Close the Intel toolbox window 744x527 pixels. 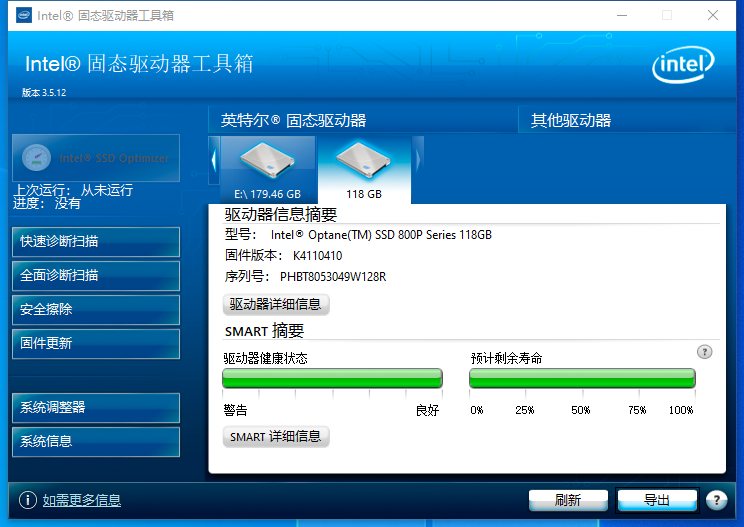tap(713, 15)
